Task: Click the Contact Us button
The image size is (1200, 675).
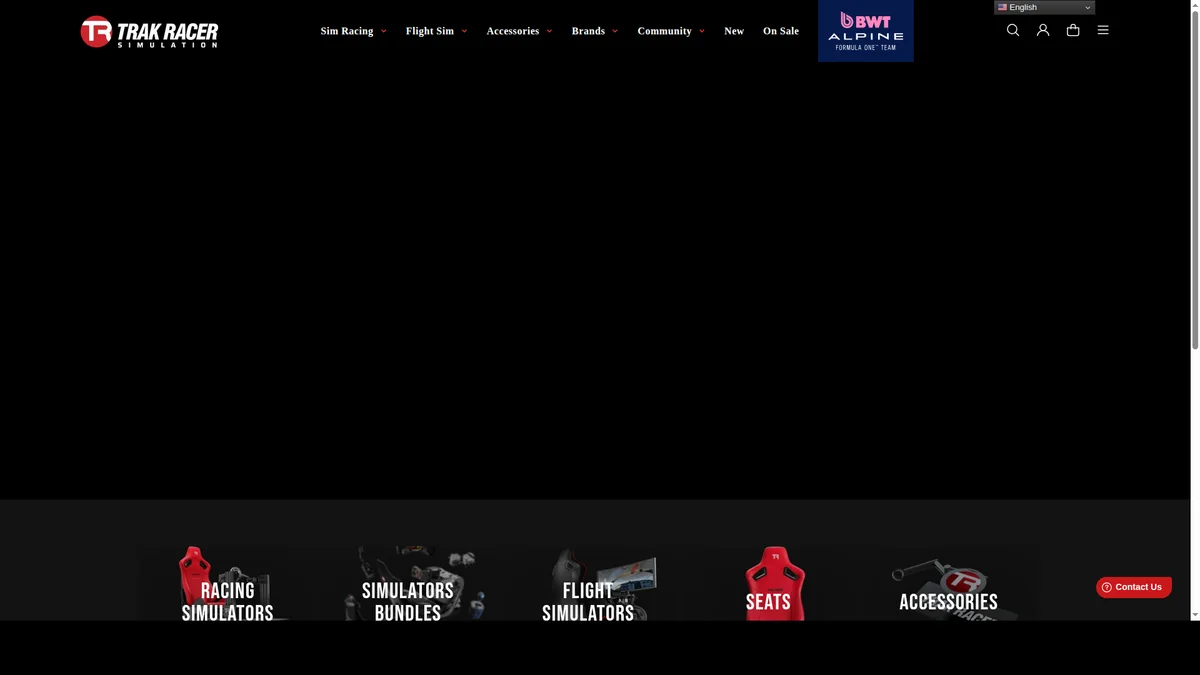Action: click(1133, 587)
